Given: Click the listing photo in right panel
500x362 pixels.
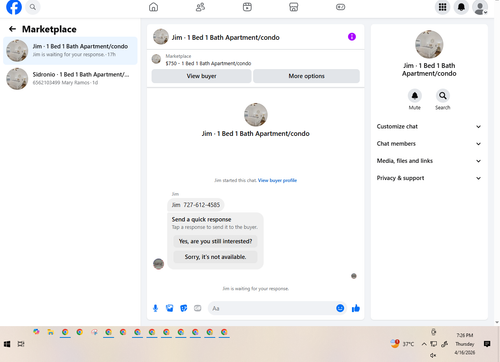Looking at the screenshot, I should [x=429, y=44].
